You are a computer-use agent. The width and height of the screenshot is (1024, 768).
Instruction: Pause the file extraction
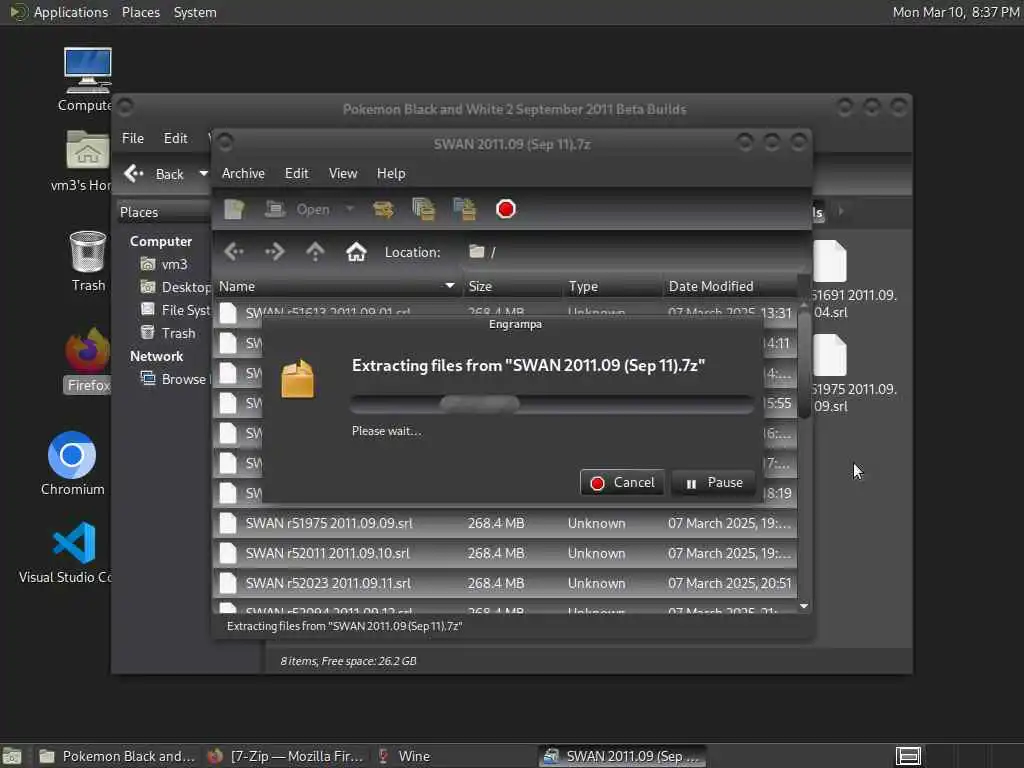713,483
